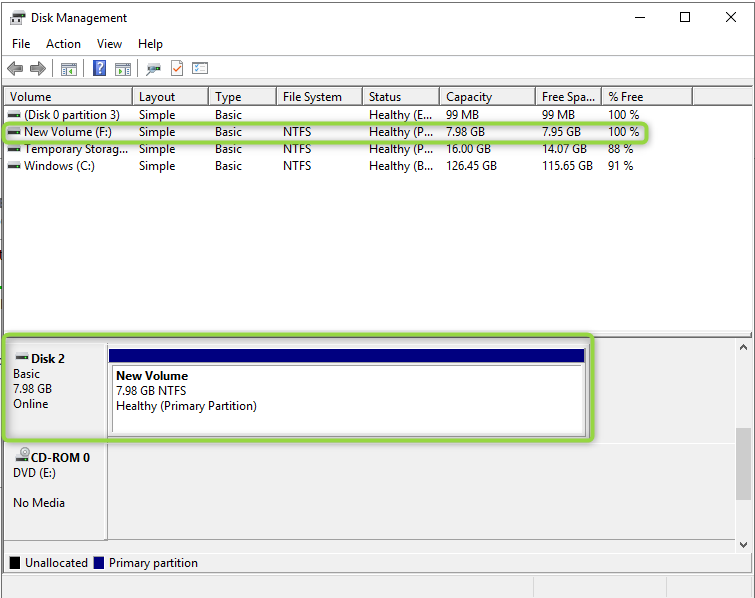Open the File menu
Image resolution: width=755 pixels, height=598 pixels.
click(21, 44)
